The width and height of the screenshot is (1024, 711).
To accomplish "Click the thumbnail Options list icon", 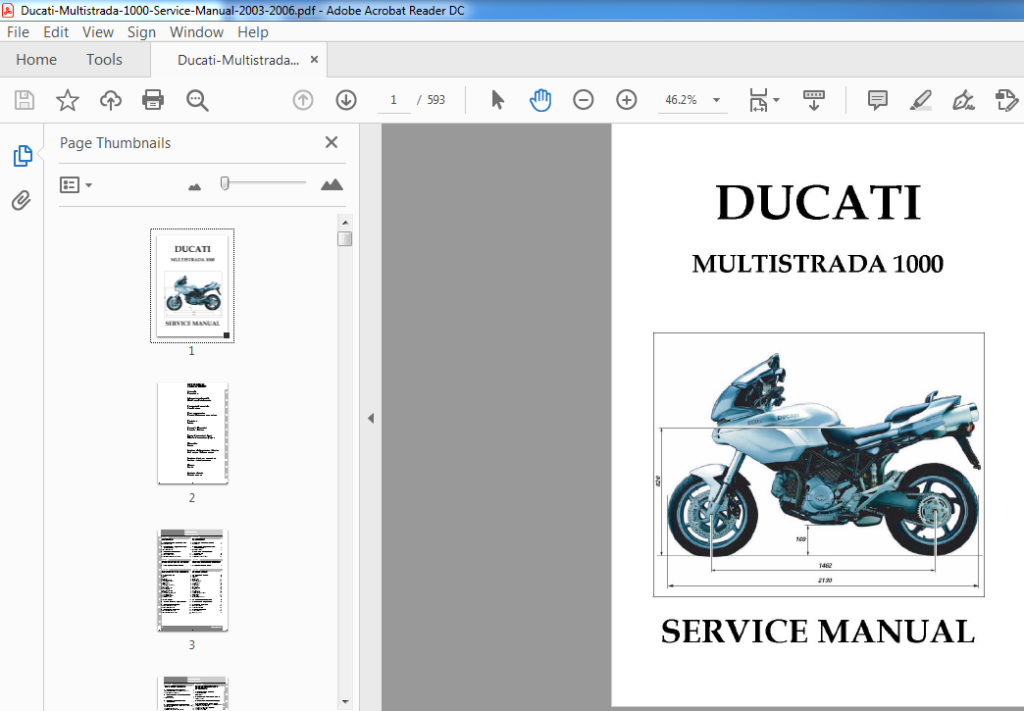I will [x=69, y=185].
